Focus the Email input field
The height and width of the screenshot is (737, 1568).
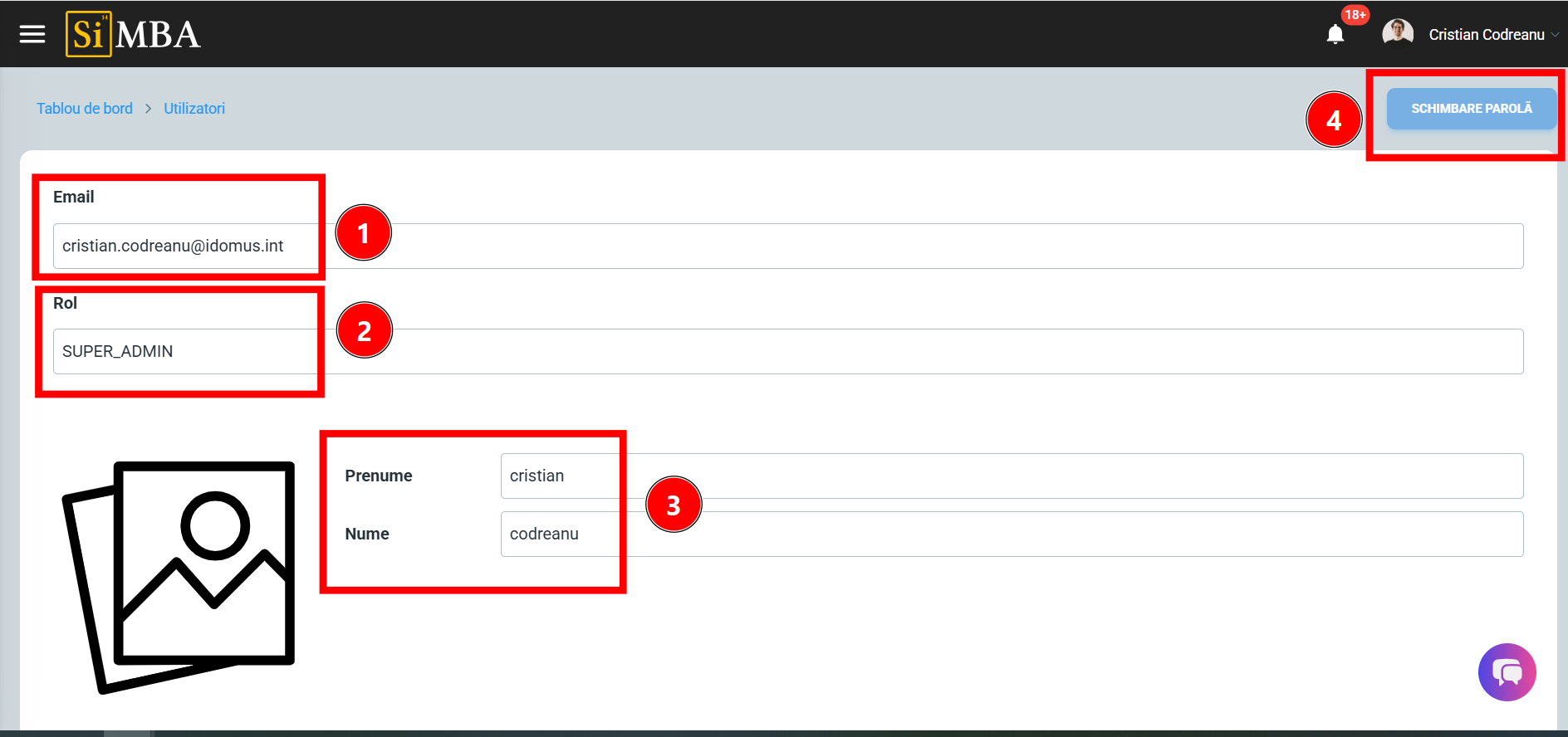787,246
